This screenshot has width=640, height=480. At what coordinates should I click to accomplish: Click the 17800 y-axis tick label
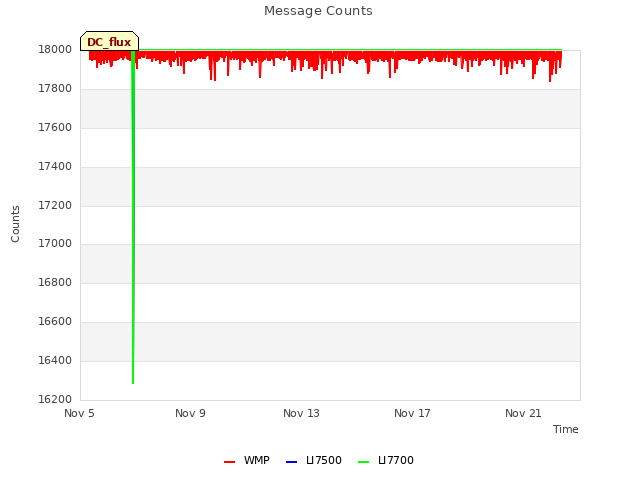click(x=55, y=89)
